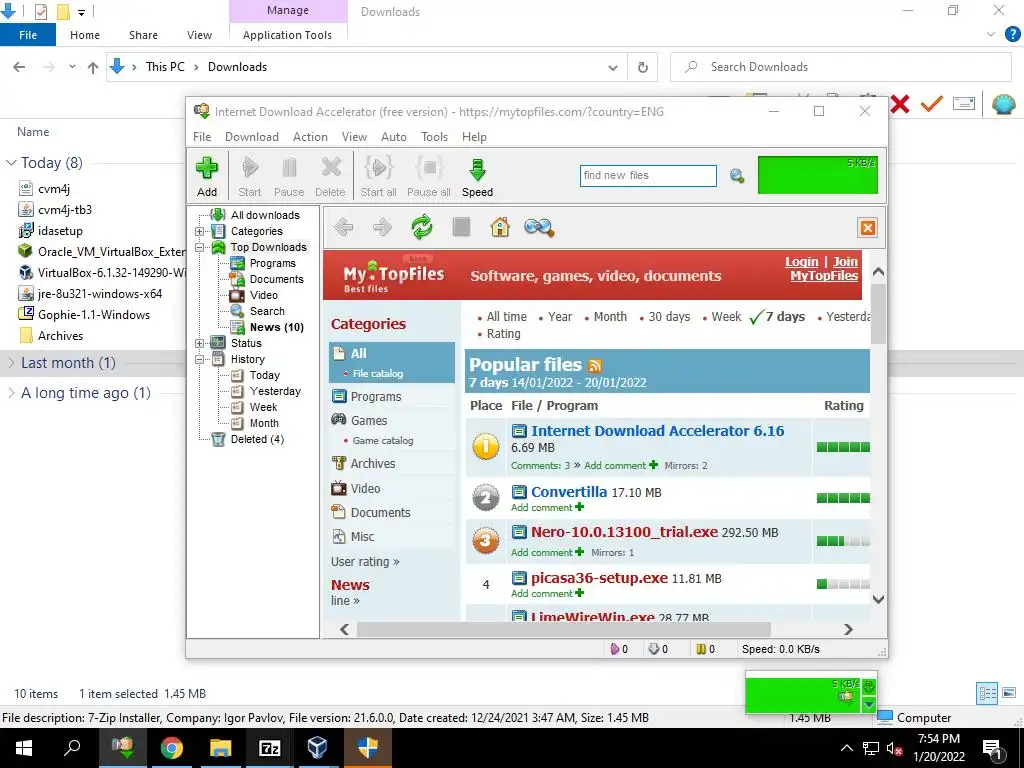Click the Add download plus icon

tap(207, 168)
